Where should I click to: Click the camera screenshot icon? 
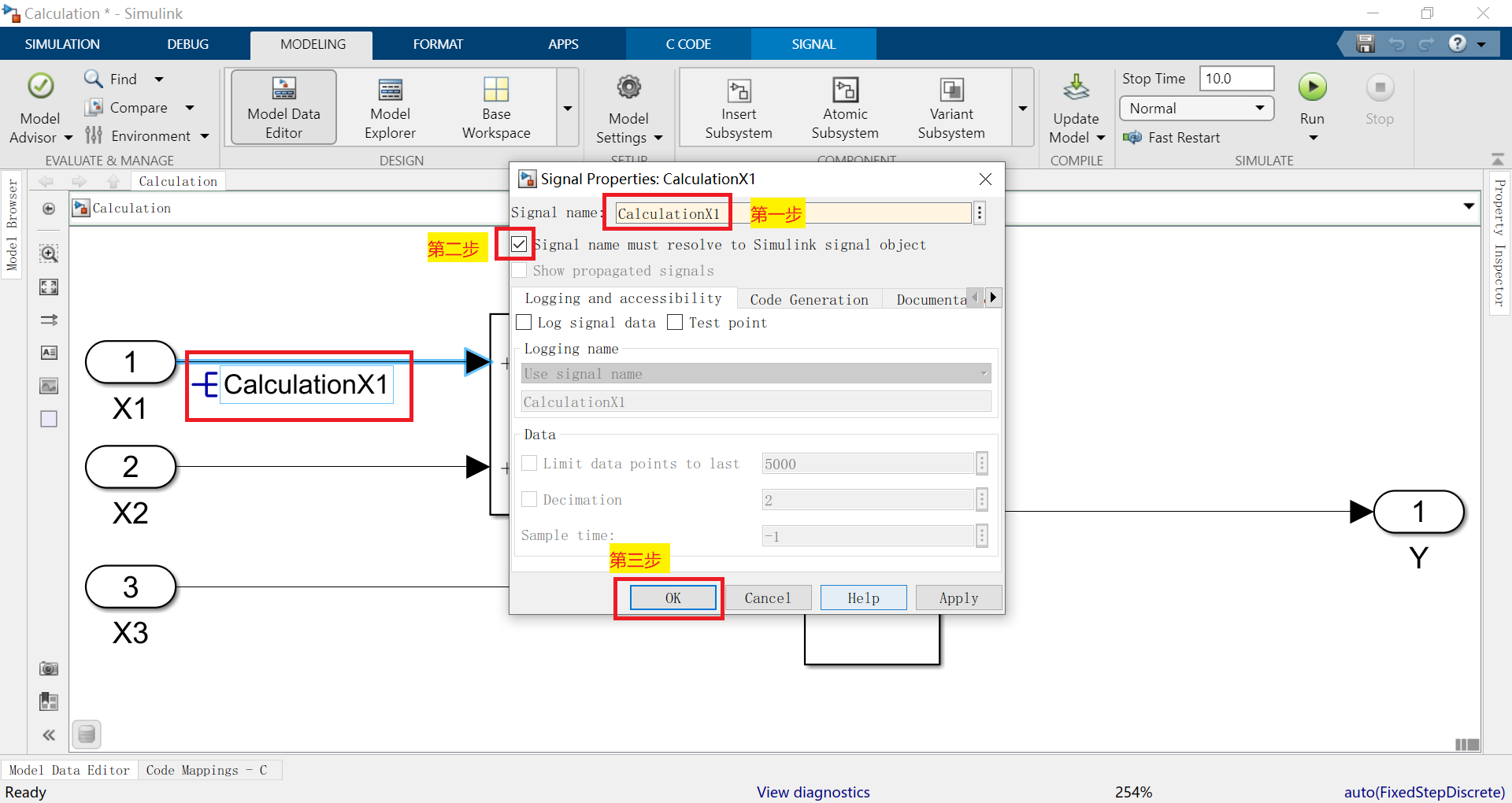coord(49,668)
